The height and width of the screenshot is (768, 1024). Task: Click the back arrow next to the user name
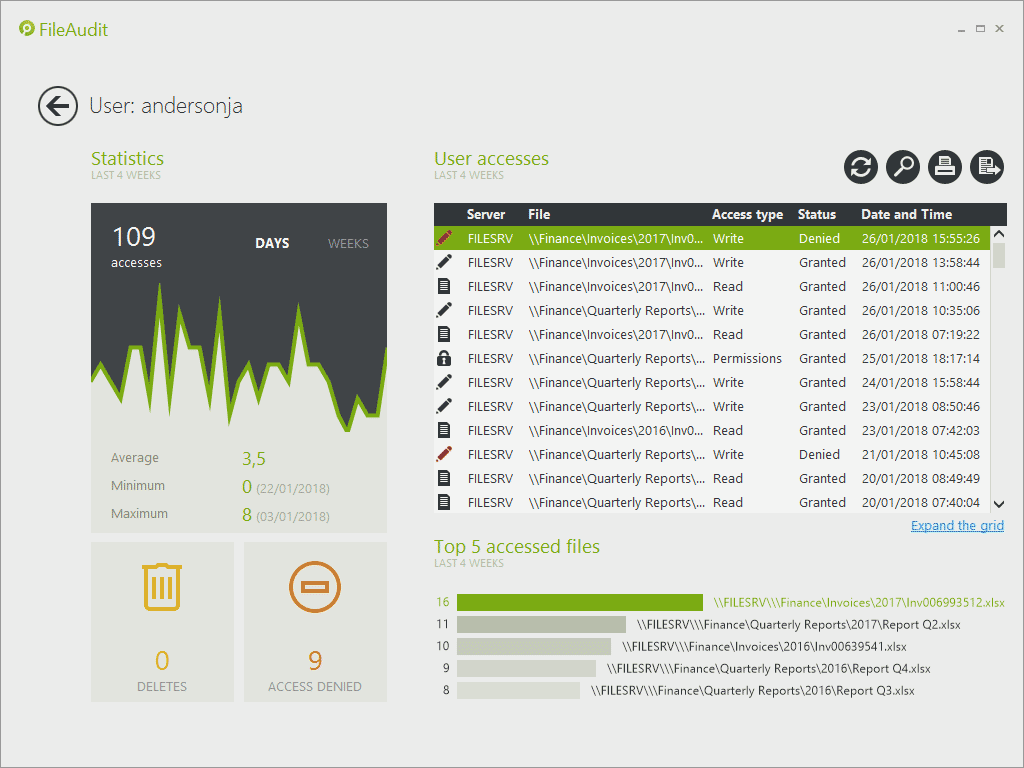58,106
